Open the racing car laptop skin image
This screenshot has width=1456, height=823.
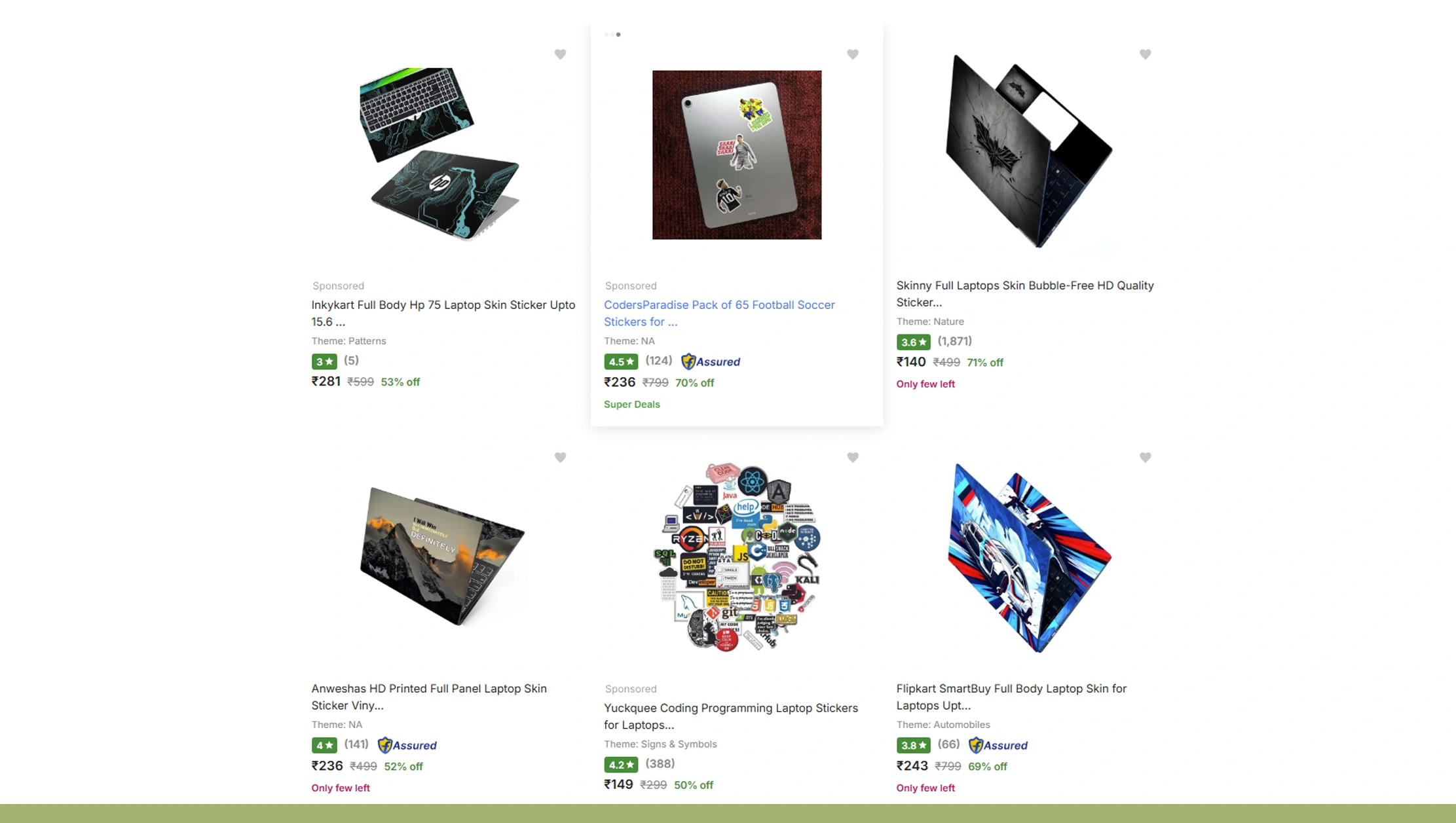click(1030, 558)
